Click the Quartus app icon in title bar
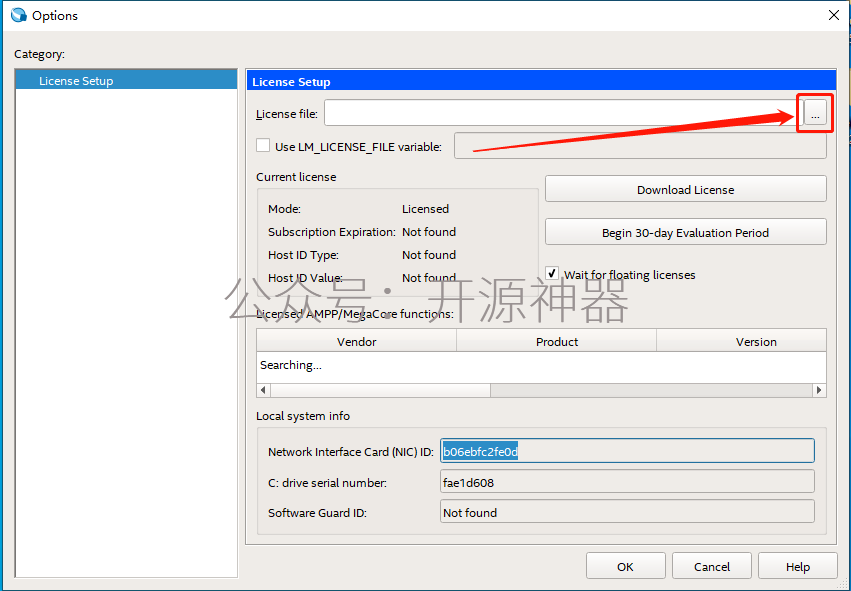851x591 pixels. 18,15
